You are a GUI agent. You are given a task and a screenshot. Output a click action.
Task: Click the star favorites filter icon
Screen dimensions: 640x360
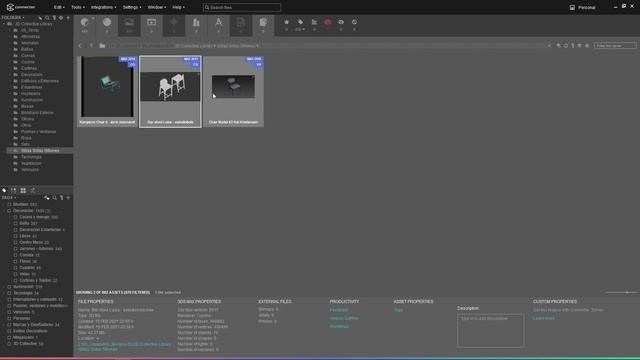point(287,22)
